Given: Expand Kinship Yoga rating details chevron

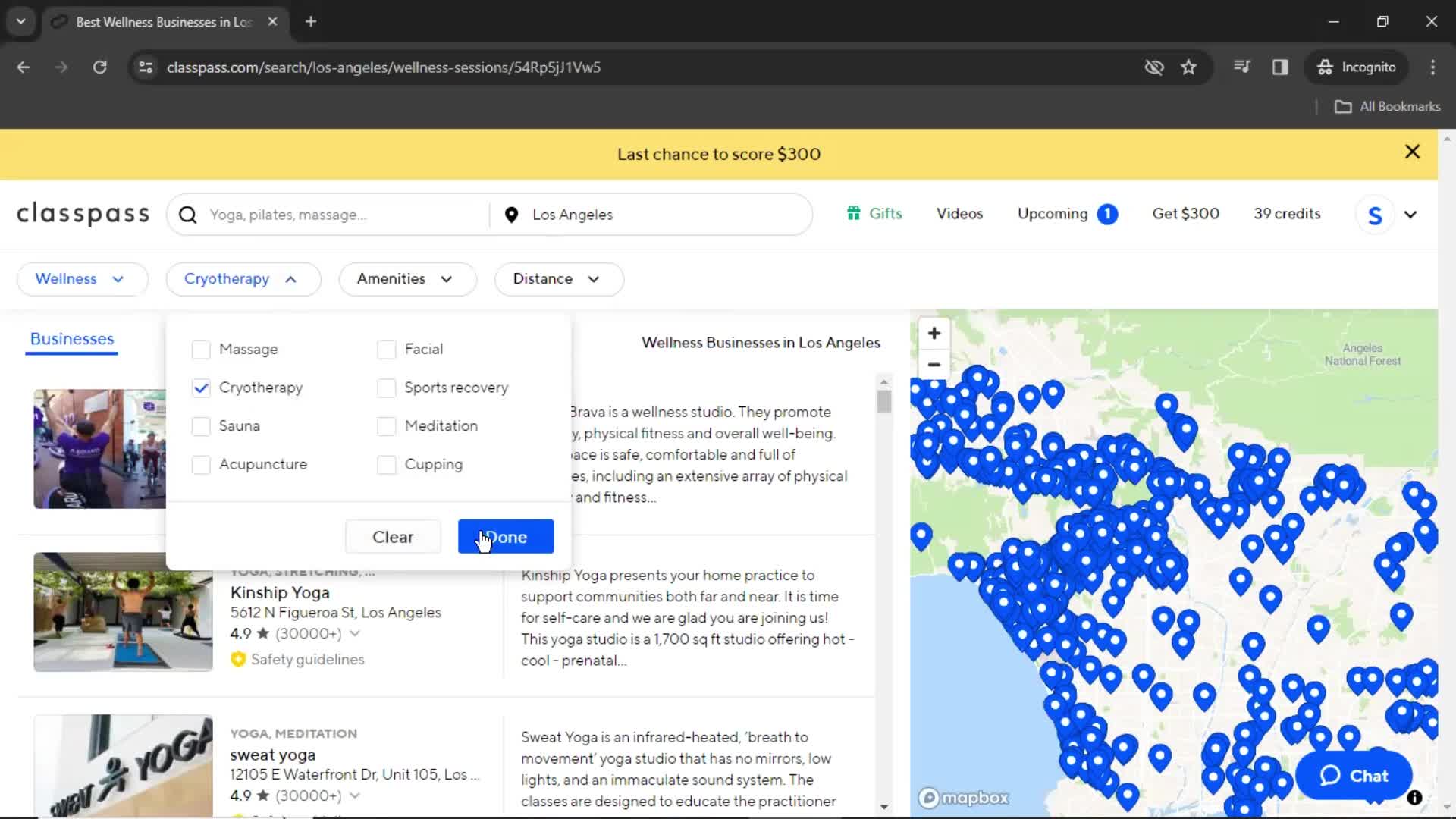Looking at the screenshot, I should point(354,633).
